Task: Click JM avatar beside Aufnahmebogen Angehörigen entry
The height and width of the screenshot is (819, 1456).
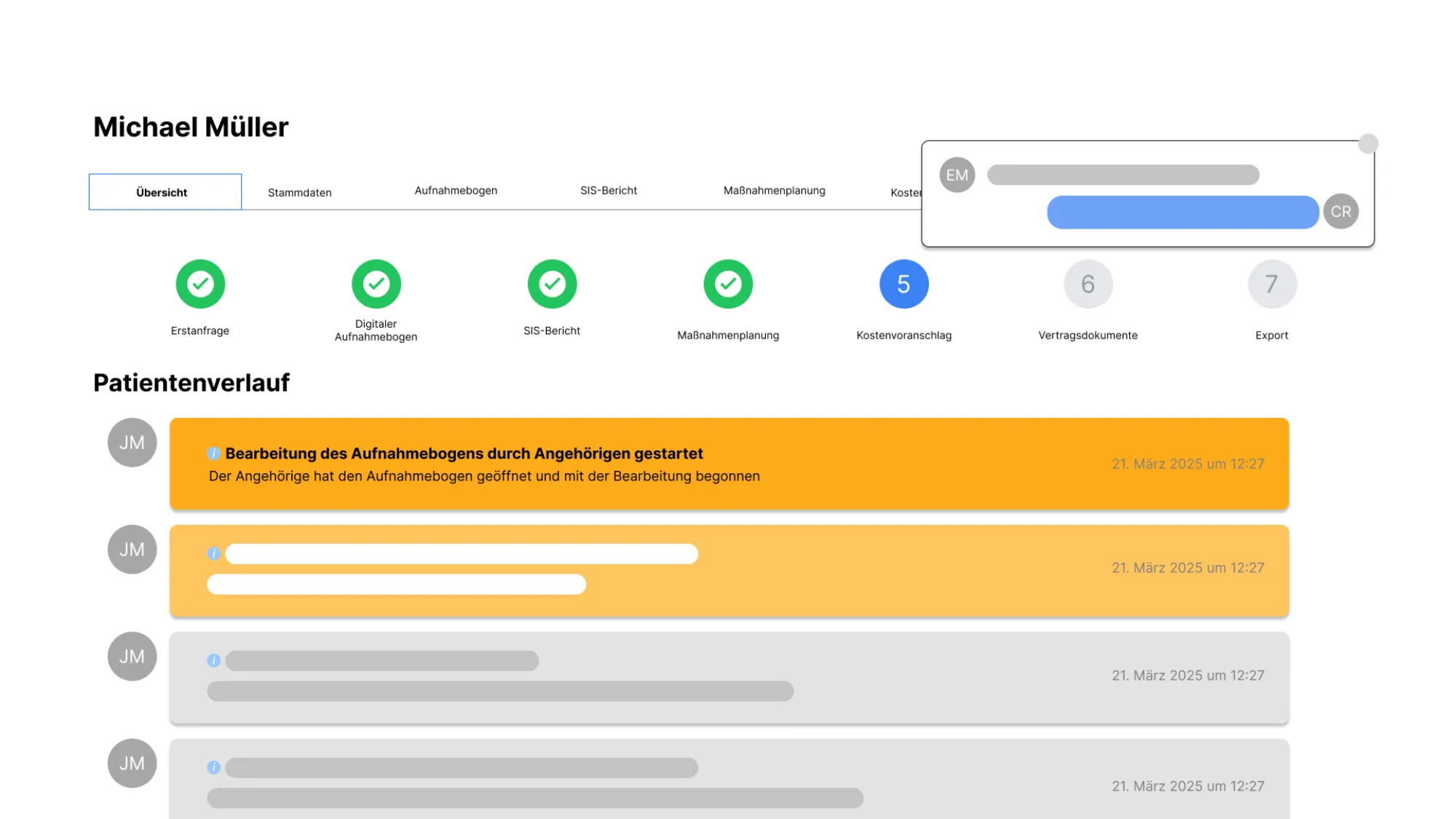Action: click(132, 443)
